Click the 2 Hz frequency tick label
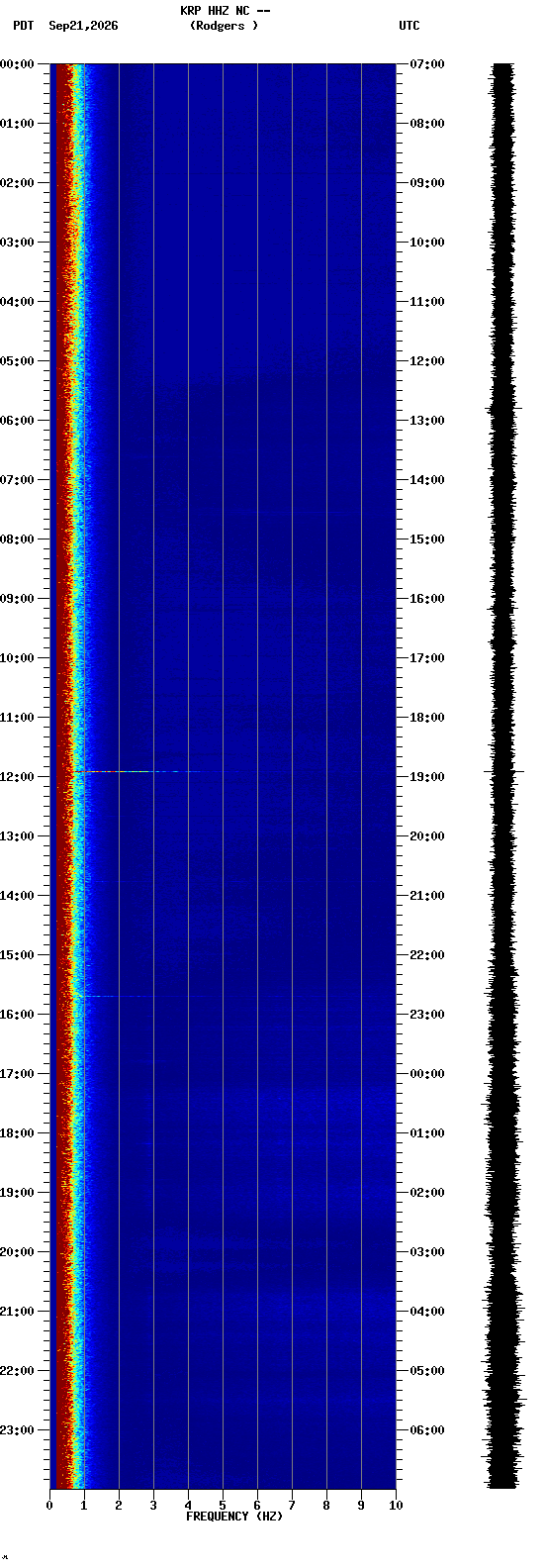The image size is (546, 1568). point(119,1506)
